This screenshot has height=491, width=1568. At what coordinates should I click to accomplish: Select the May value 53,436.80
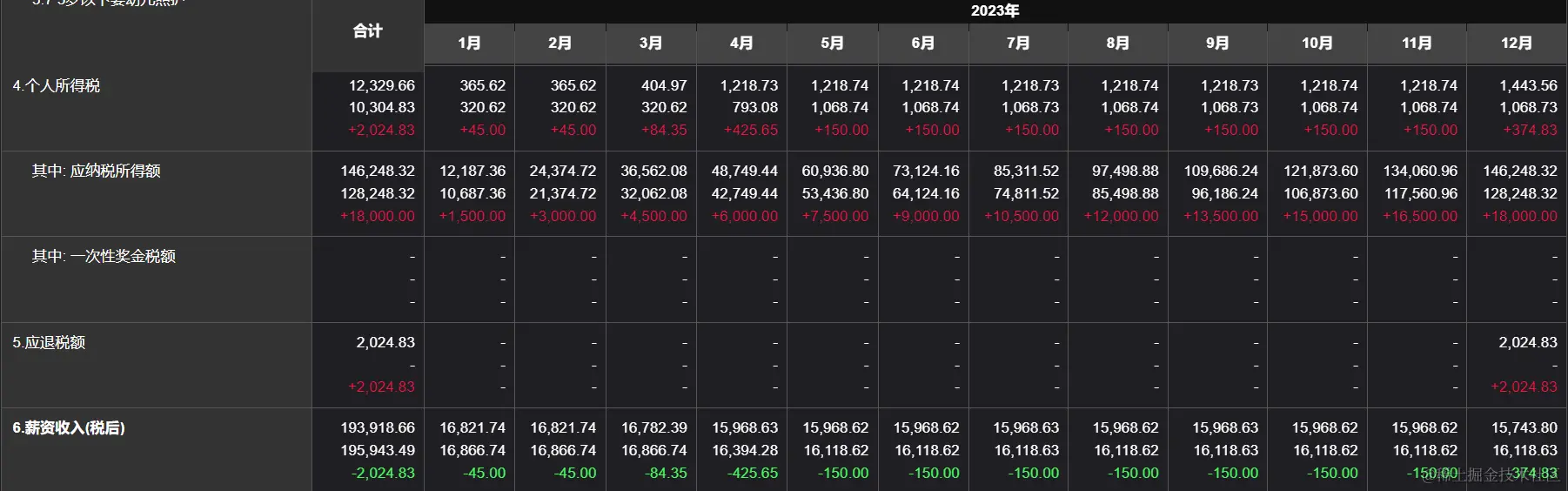tap(835, 193)
